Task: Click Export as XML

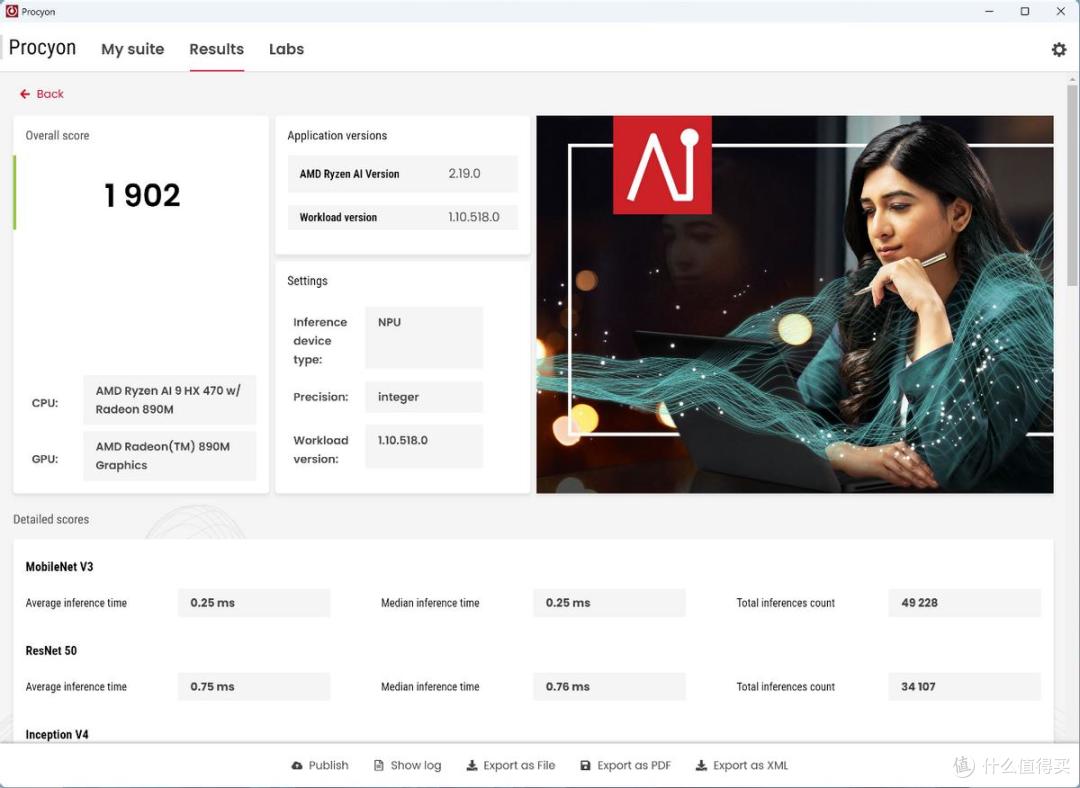Action: 742,765
